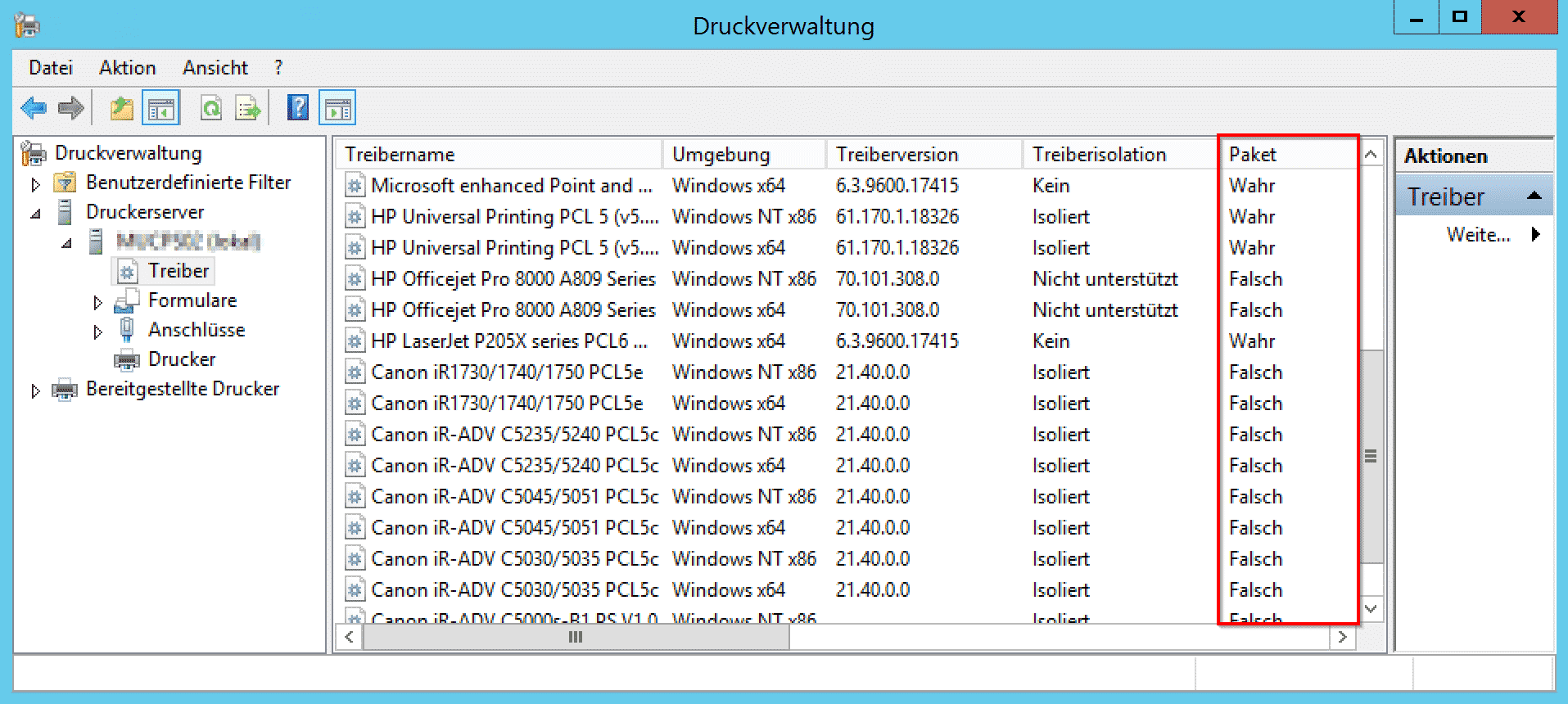Screen dimensions: 1568x704
Task: Collapse the Treiber actions section arrow
Action: point(1534,196)
